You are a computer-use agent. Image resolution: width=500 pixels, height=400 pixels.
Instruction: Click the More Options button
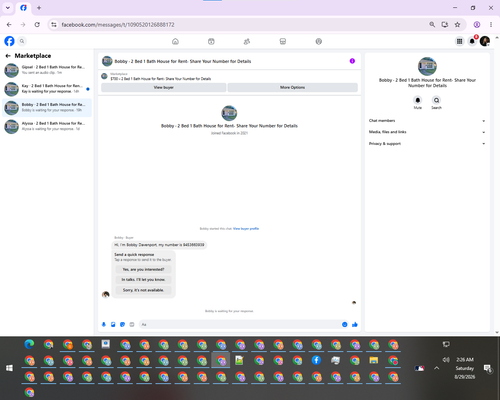pyautogui.click(x=292, y=87)
